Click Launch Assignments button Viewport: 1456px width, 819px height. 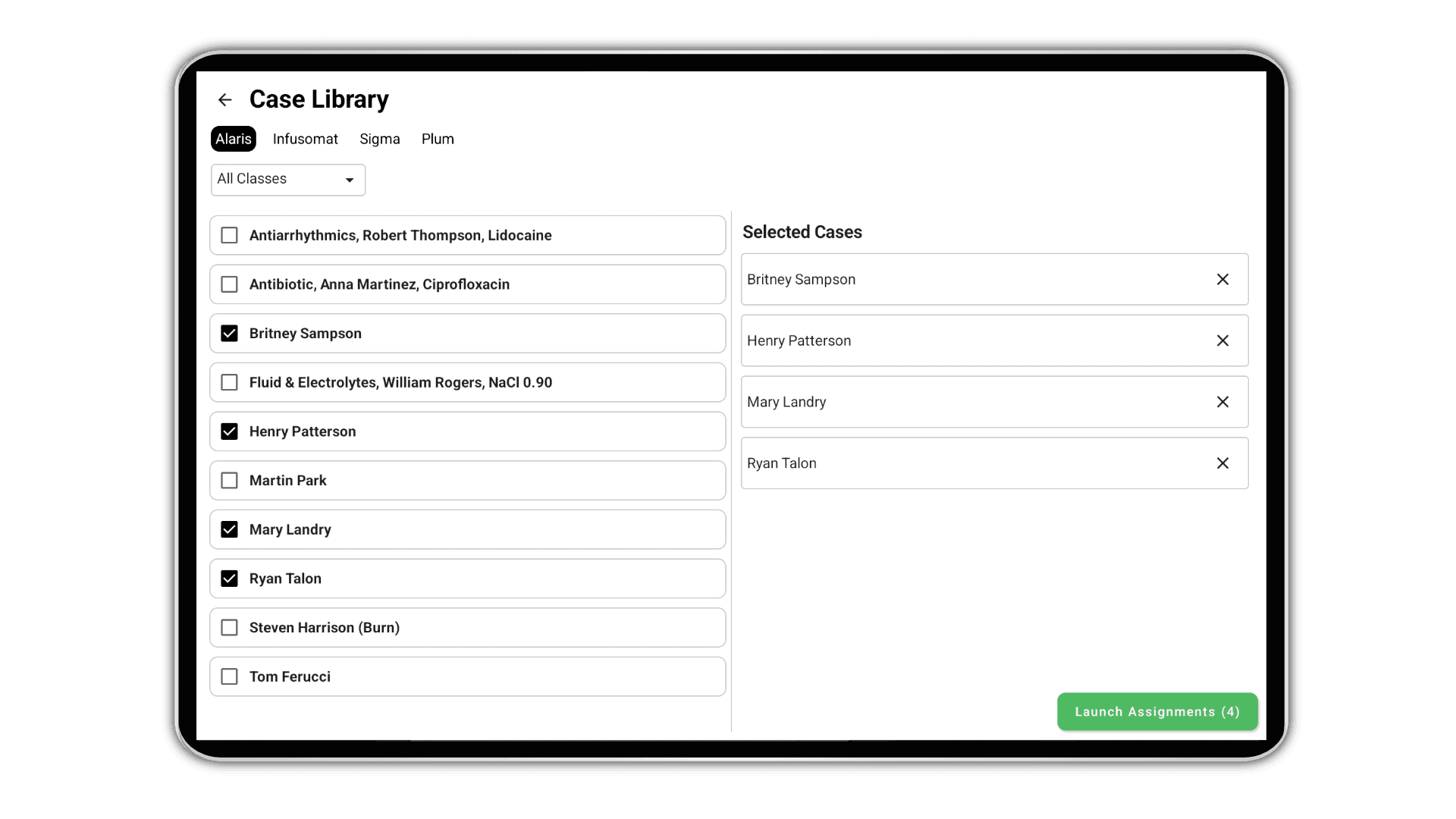pos(1156,711)
